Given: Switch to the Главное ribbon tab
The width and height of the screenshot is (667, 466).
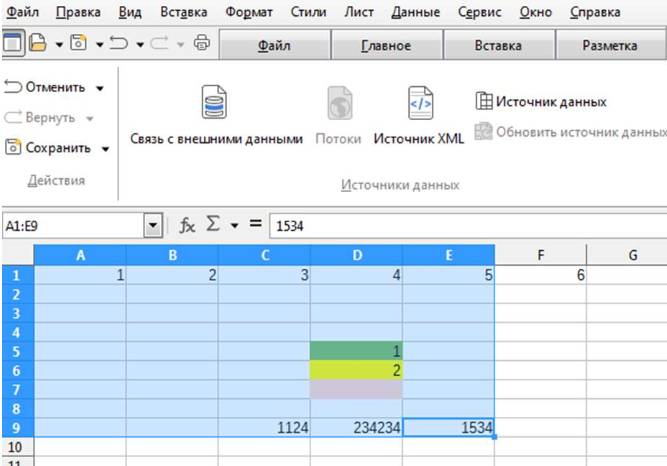Looking at the screenshot, I should coord(386,45).
